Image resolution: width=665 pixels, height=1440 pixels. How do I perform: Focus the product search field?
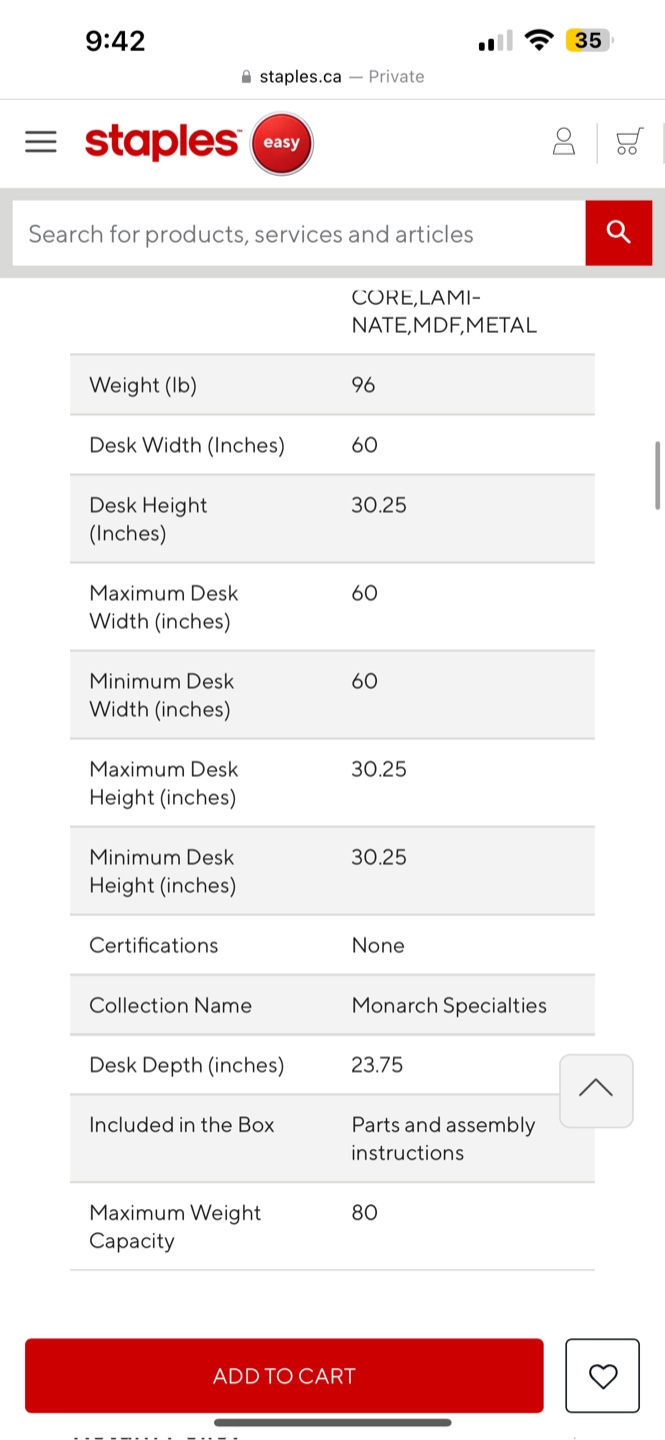(299, 233)
